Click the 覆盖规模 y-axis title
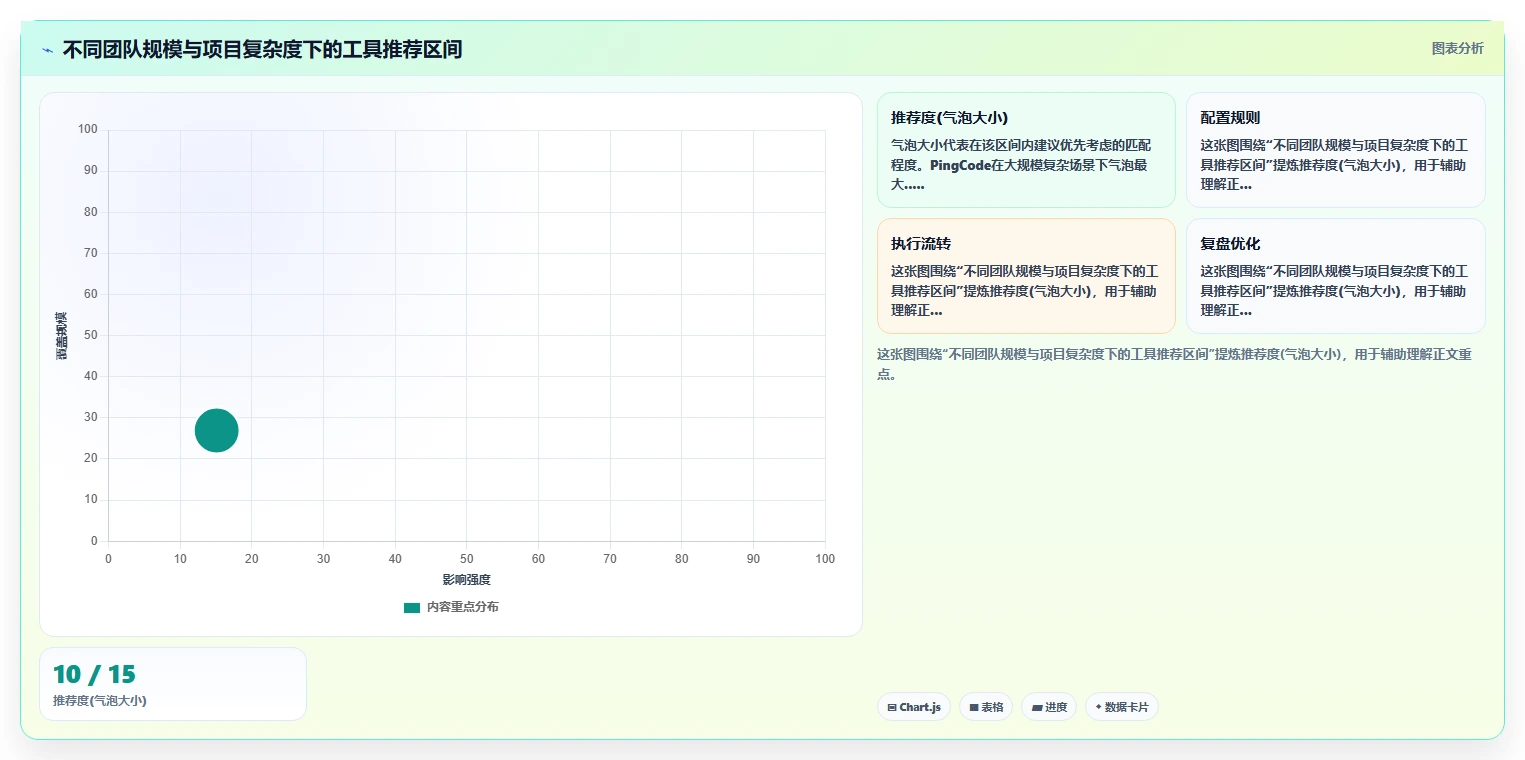This screenshot has height=760, width=1525. click(x=62, y=335)
